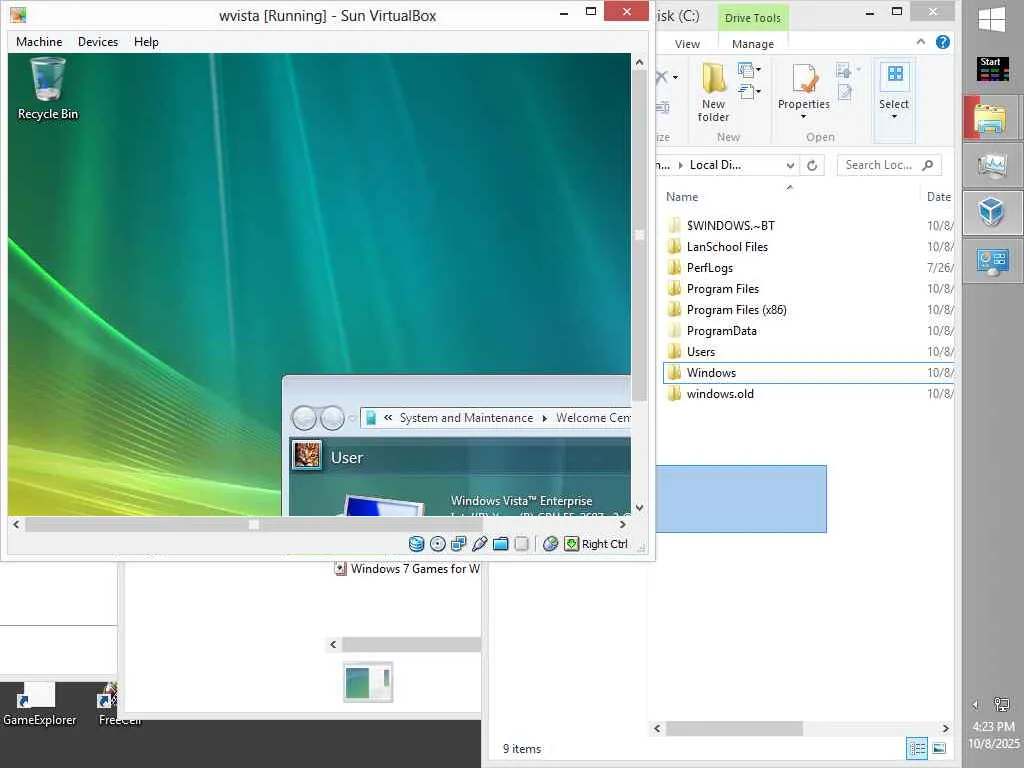This screenshot has height=768, width=1024.
Task: Select the $WINDOWS.~BT folder
Action: coord(730,226)
